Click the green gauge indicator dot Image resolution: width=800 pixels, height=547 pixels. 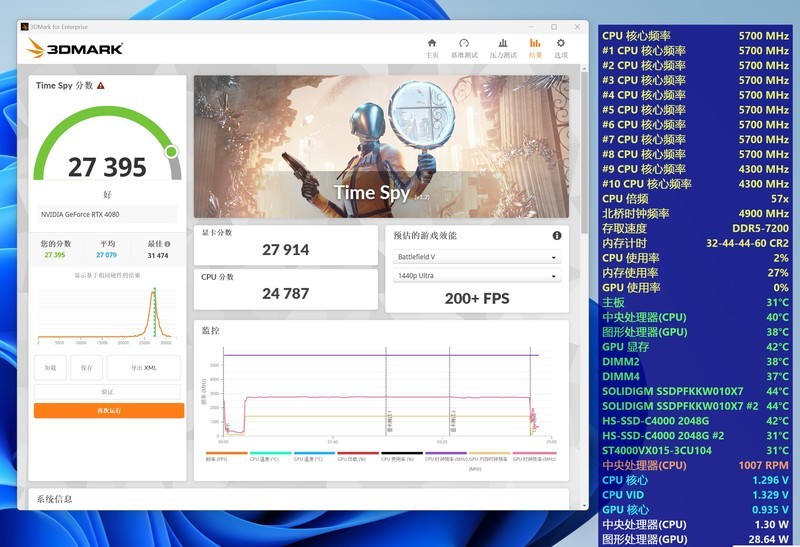(x=171, y=151)
